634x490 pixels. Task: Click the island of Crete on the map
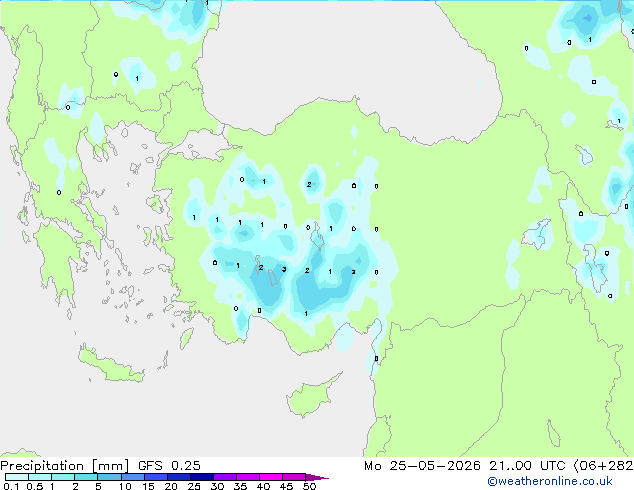click(111, 366)
